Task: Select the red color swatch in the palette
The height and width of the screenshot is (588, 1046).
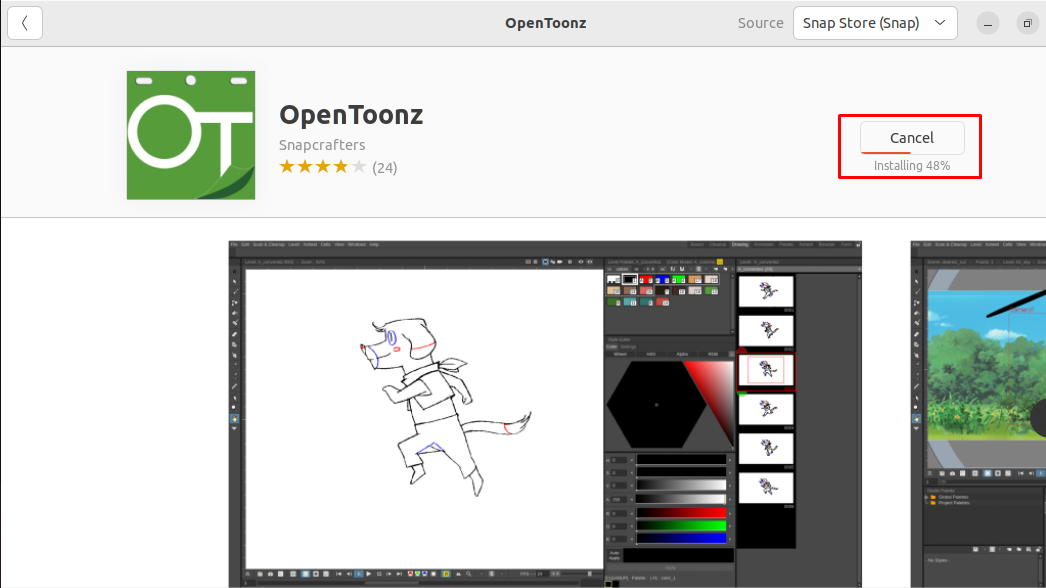Action: (x=646, y=279)
